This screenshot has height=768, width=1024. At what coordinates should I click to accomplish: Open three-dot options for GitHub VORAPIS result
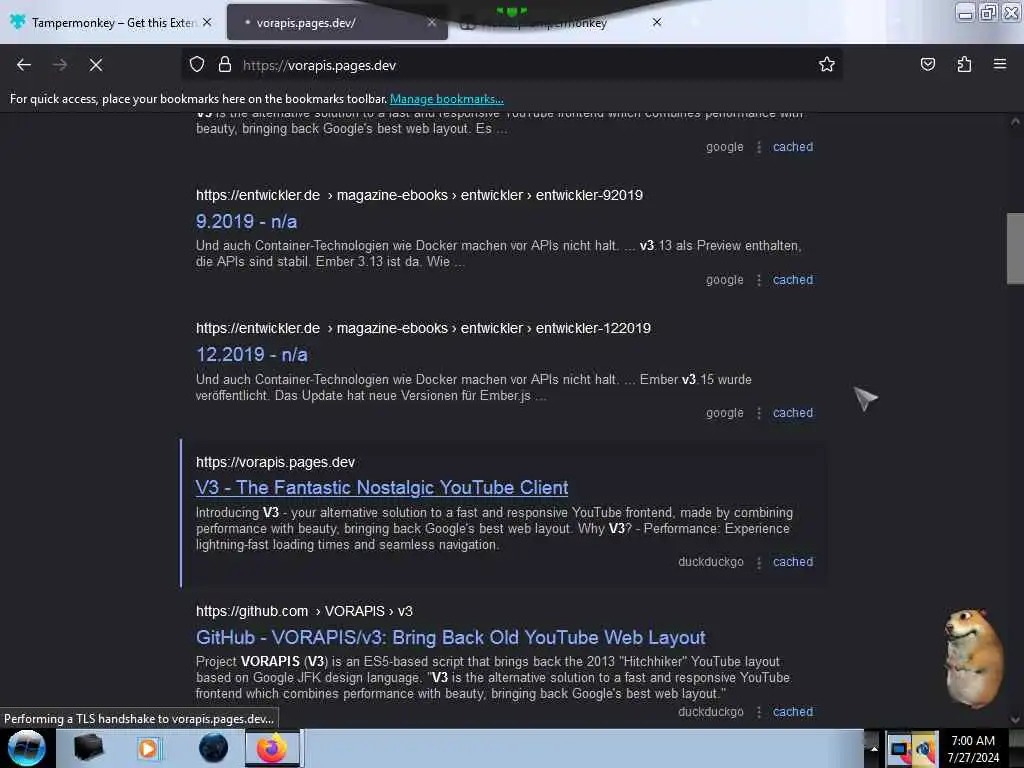(758, 712)
